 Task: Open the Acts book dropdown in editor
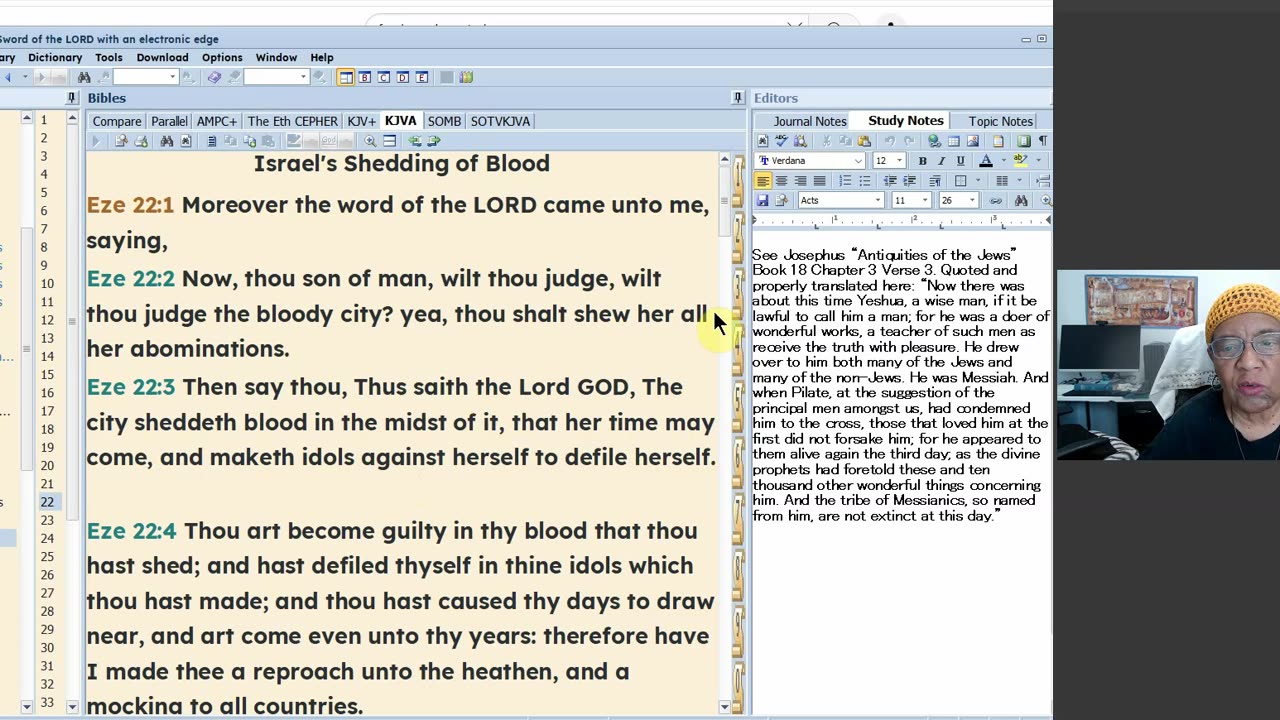878,200
